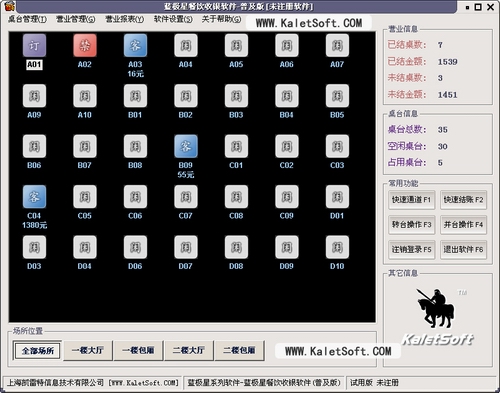Open the 桌台管理 menu

27,19
